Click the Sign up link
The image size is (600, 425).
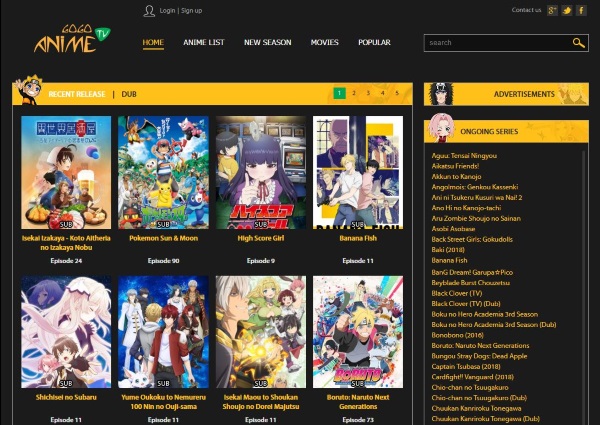pyautogui.click(x=192, y=10)
